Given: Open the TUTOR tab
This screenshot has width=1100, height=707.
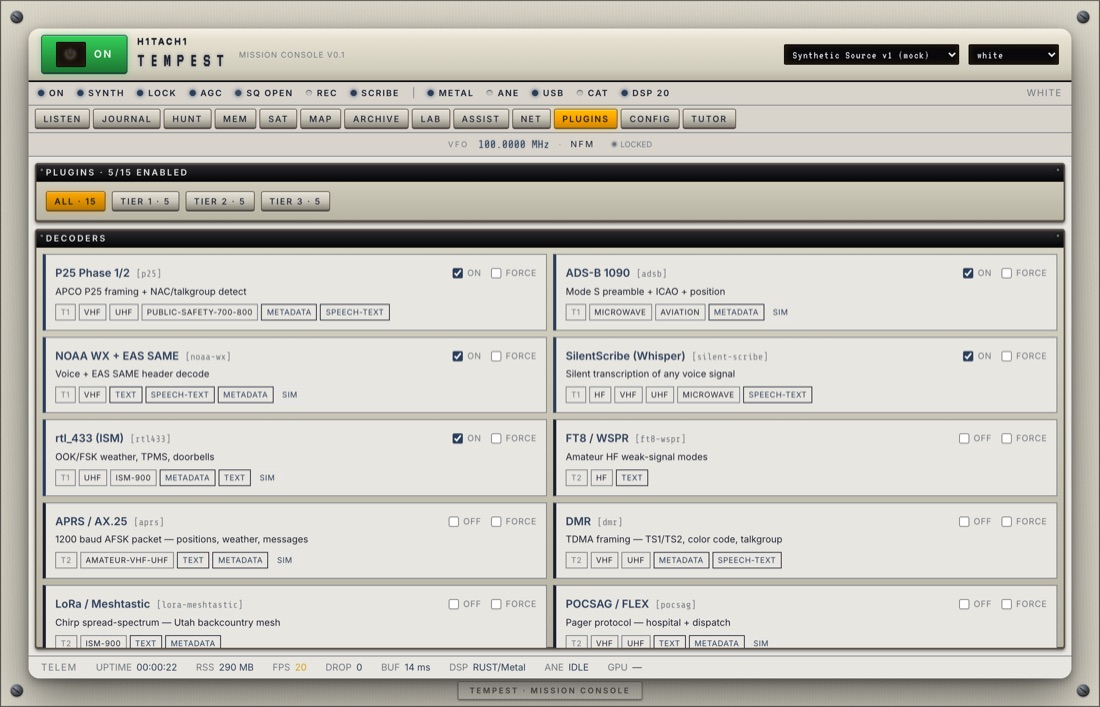Looking at the screenshot, I should click(x=709, y=119).
